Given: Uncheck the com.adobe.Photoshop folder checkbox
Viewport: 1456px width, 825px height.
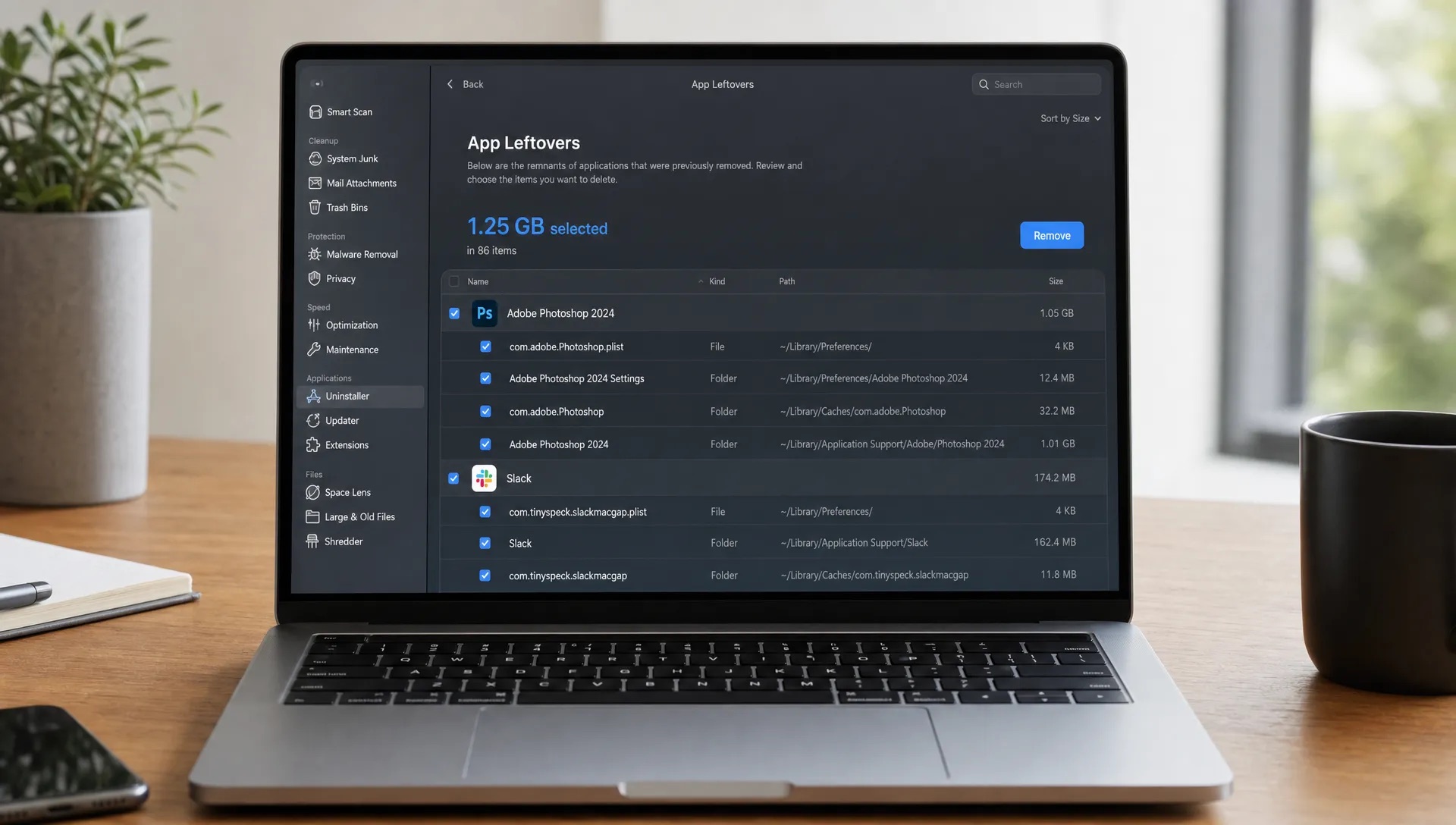Looking at the screenshot, I should coord(485,411).
